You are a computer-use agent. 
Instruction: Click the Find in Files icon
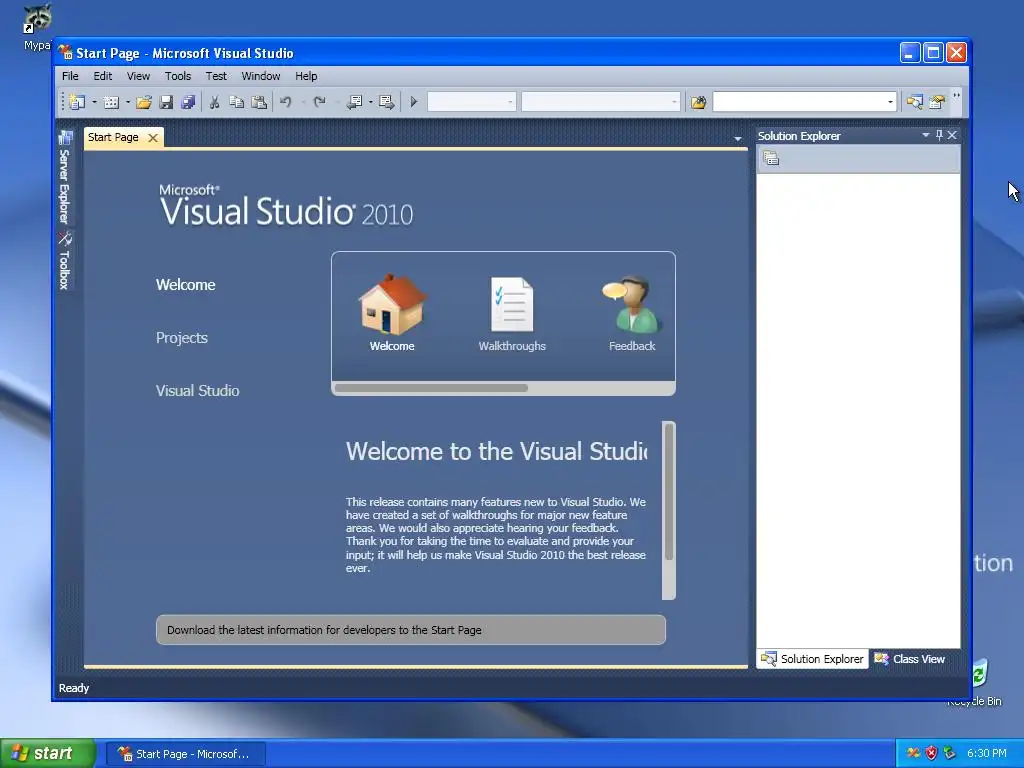[x=698, y=103]
